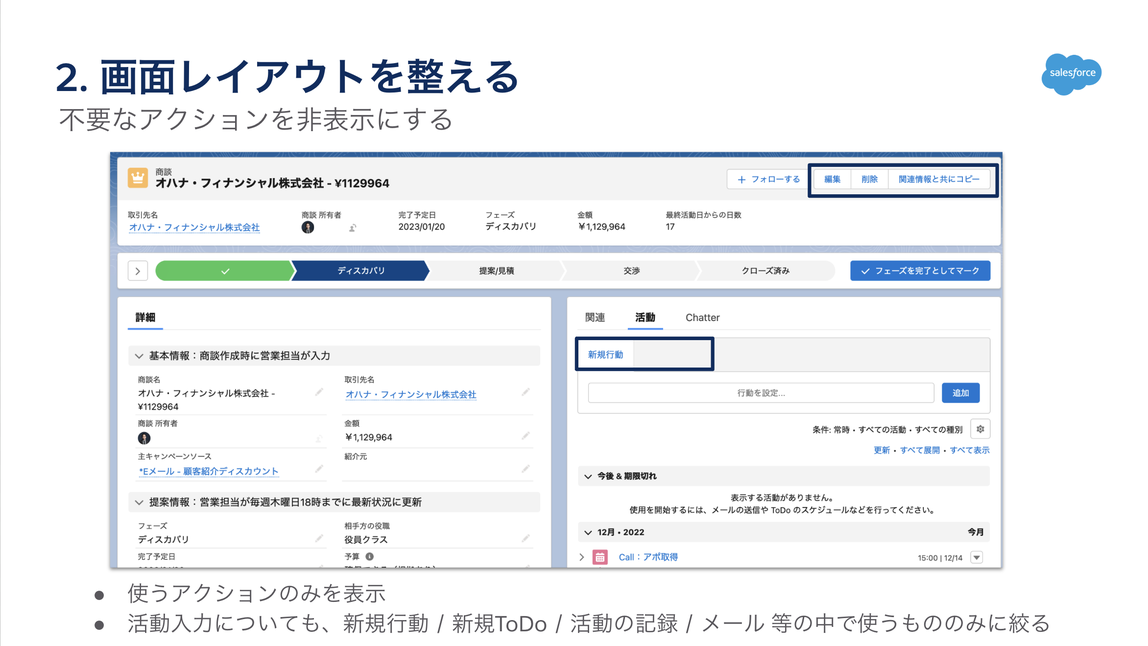
Task: Click the すべて表示 link
Action: (x=969, y=450)
